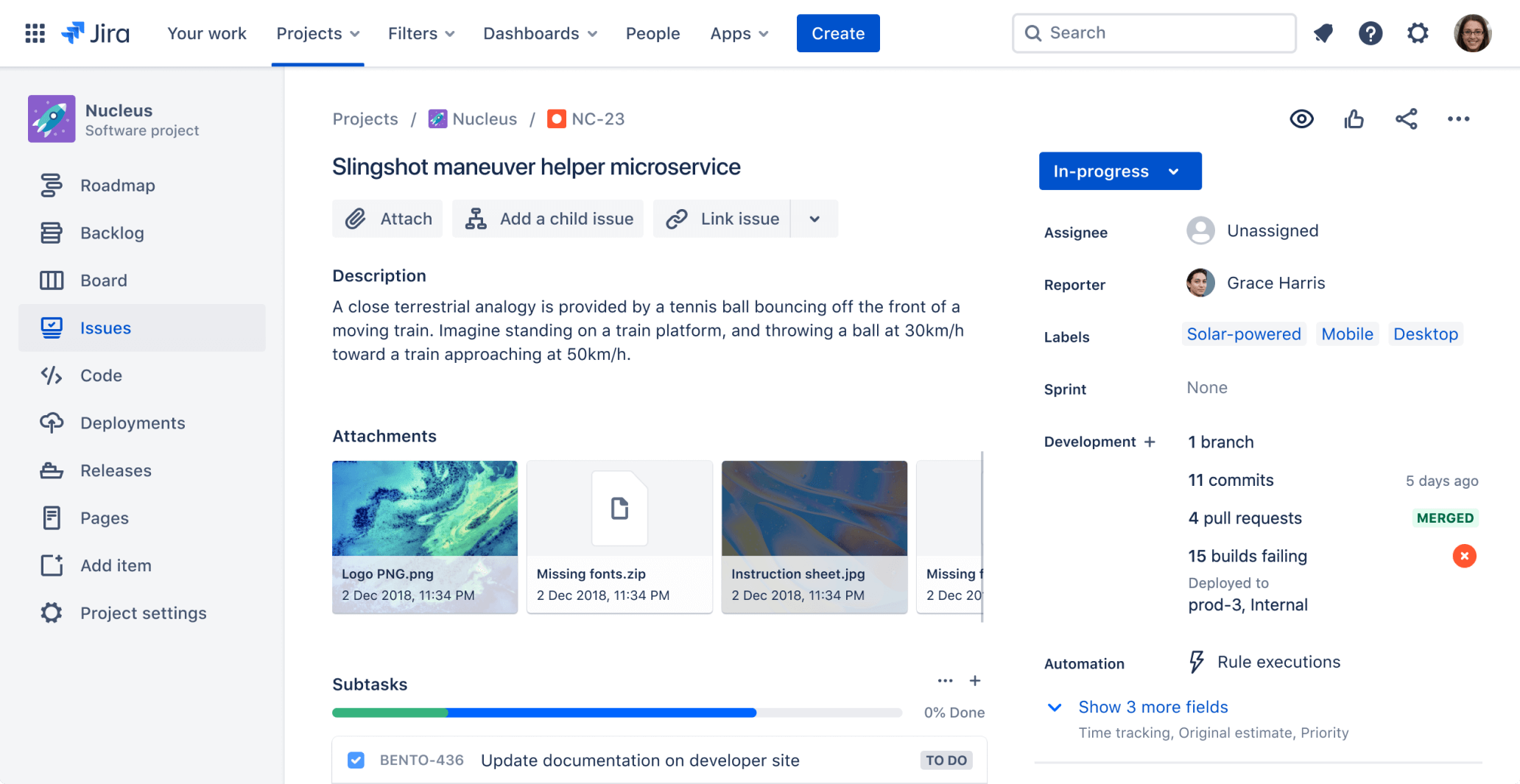The height and width of the screenshot is (784, 1520).
Task: Open the Board from the sidebar
Action: tap(103, 280)
